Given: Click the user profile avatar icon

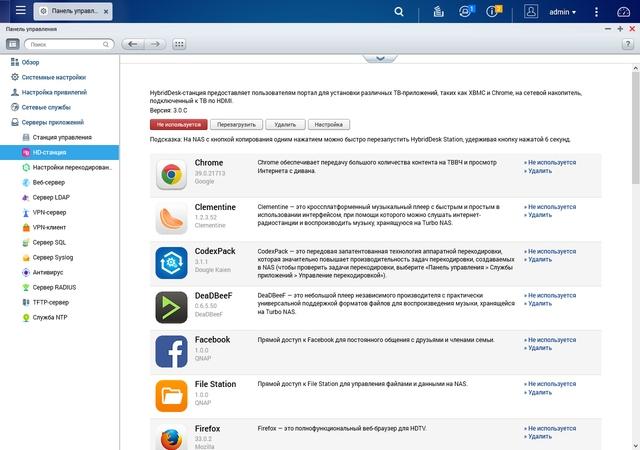Looking at the screenshot, I should point(531,11).
